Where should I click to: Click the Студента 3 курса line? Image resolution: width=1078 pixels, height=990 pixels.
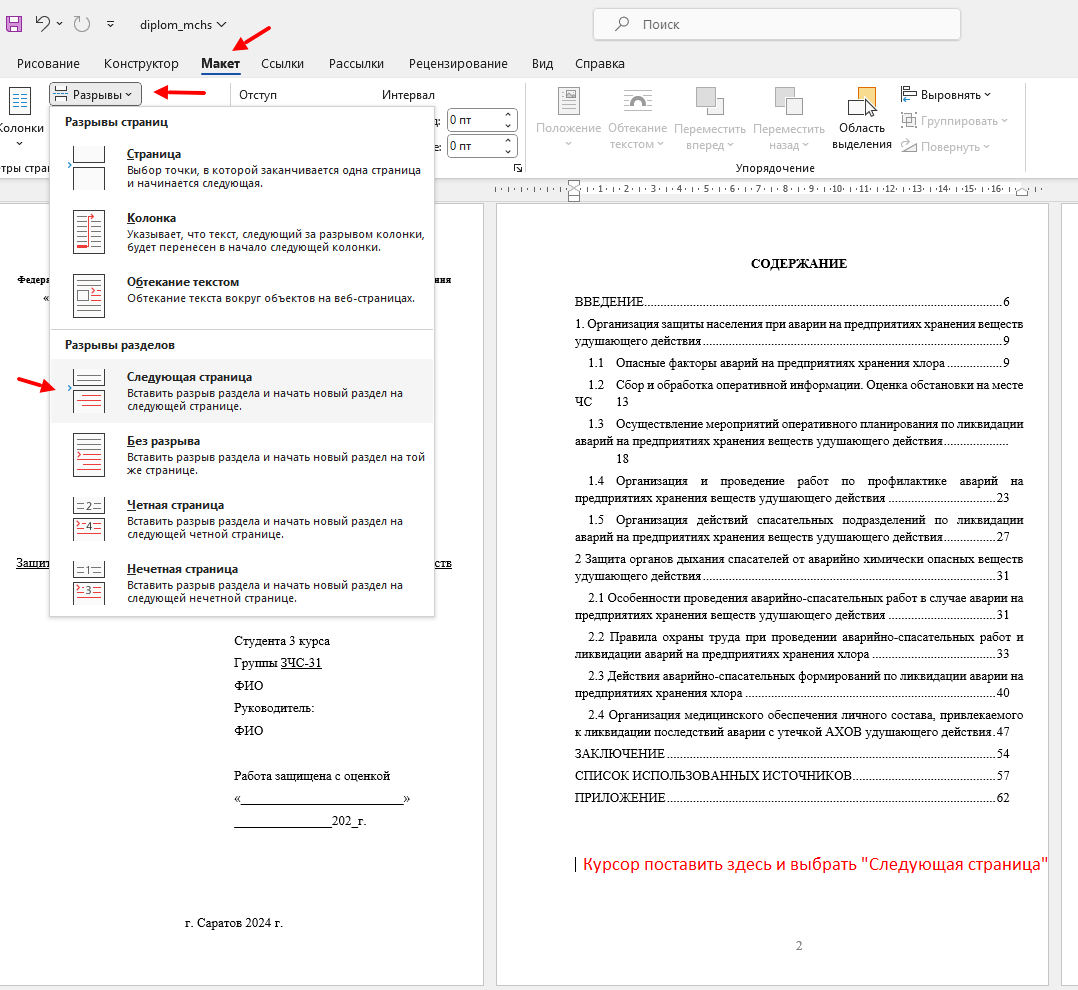(282, 641)
